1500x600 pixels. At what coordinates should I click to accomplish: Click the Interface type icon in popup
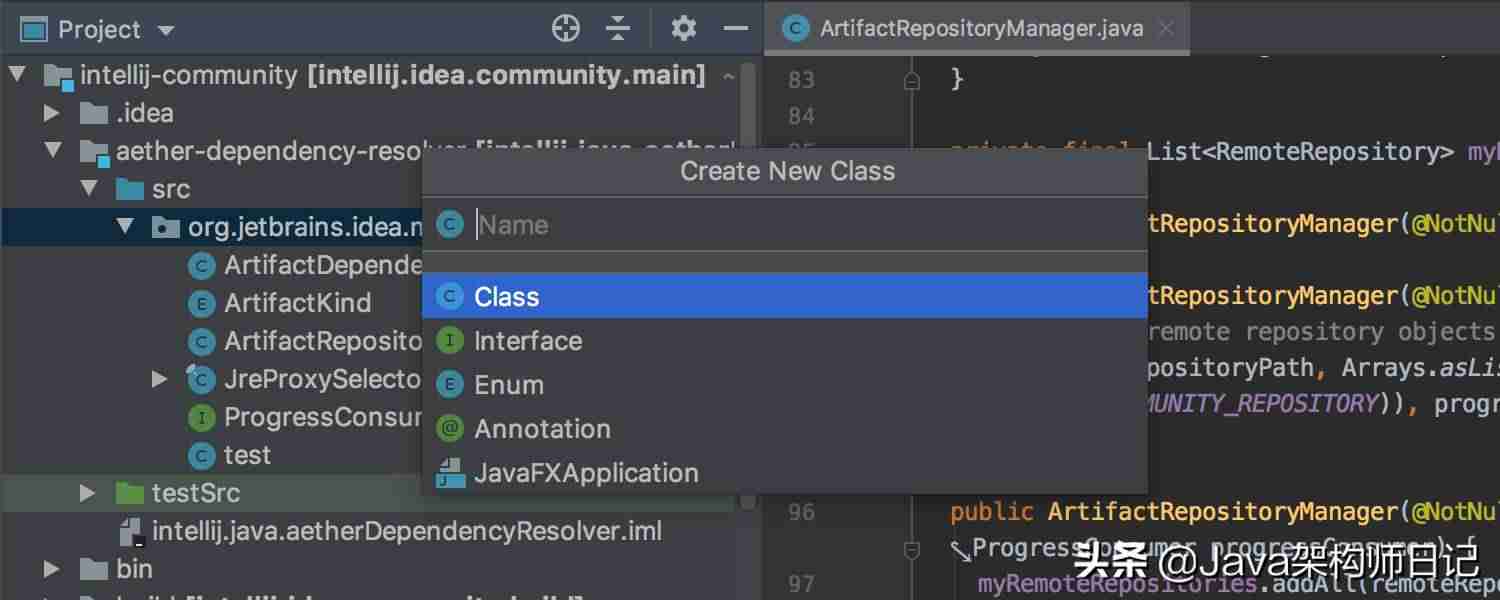click(x=450, y=341)
